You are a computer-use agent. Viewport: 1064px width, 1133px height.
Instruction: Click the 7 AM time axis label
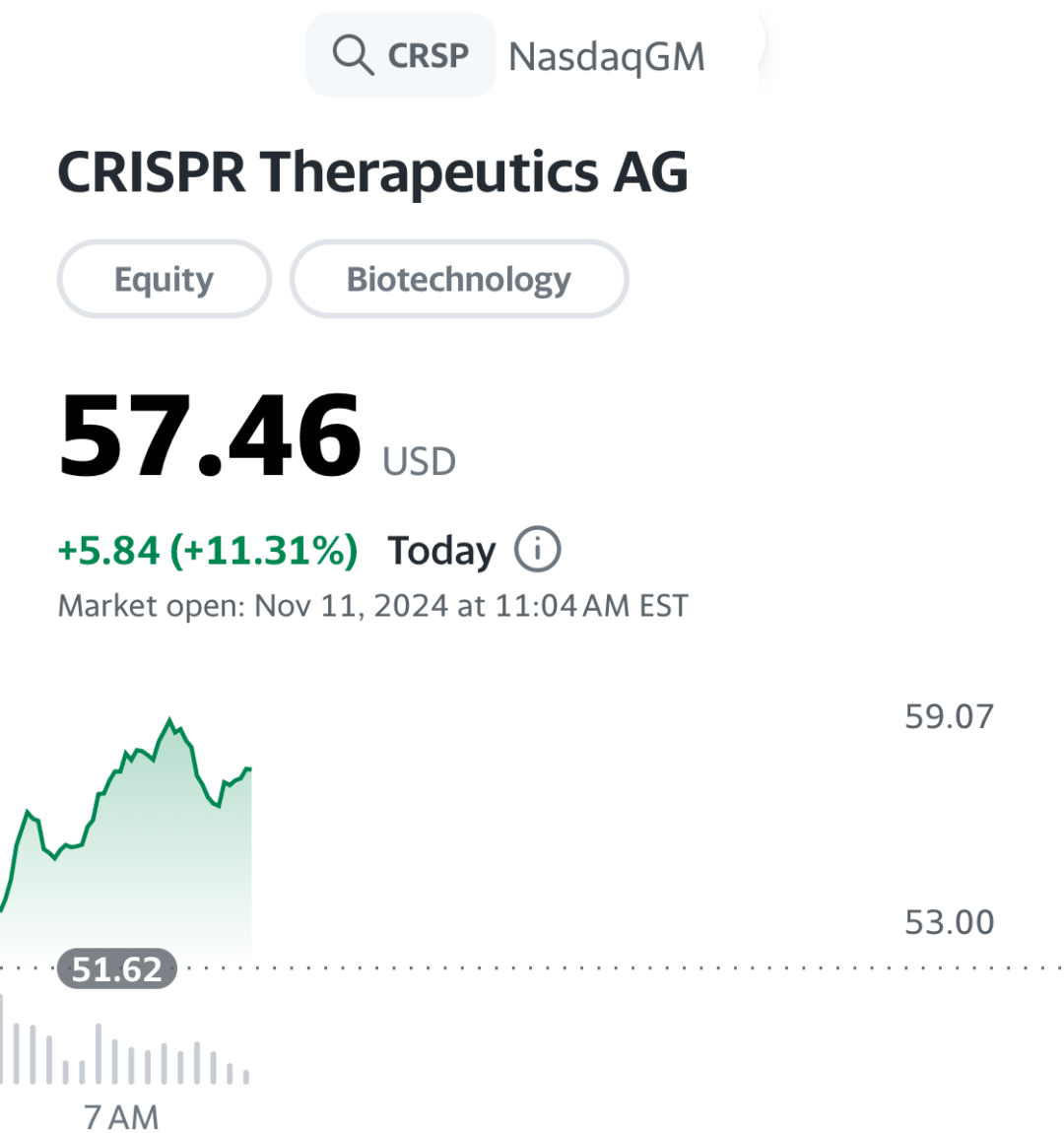[120, 1115]
